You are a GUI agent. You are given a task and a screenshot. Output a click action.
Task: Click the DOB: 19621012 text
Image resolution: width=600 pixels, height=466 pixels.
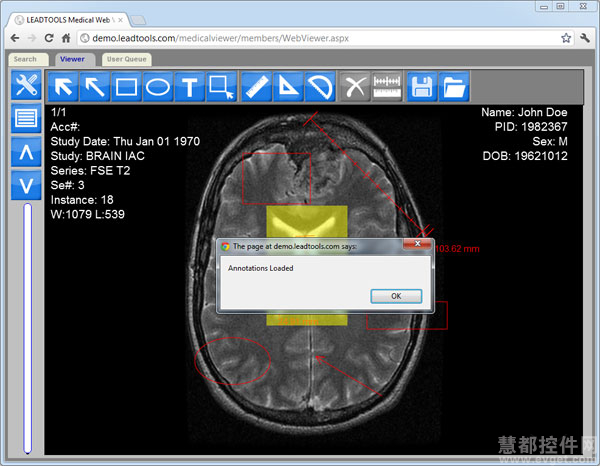[x=525, y=156]
